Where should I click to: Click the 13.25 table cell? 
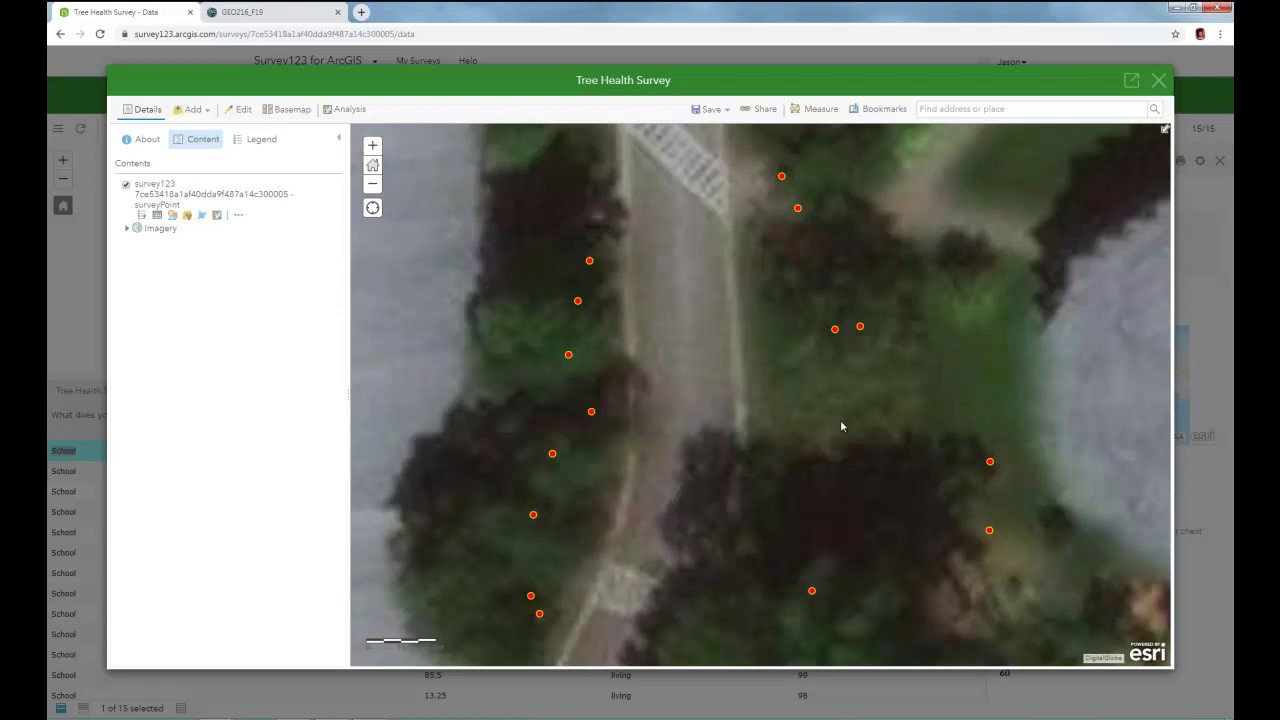(x=434, y=695)
